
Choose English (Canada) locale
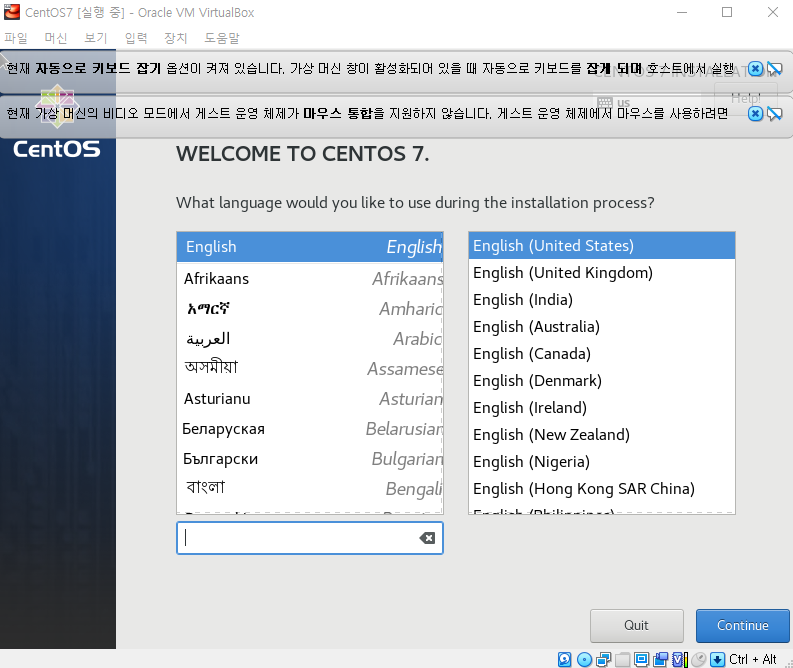point(602,353)
